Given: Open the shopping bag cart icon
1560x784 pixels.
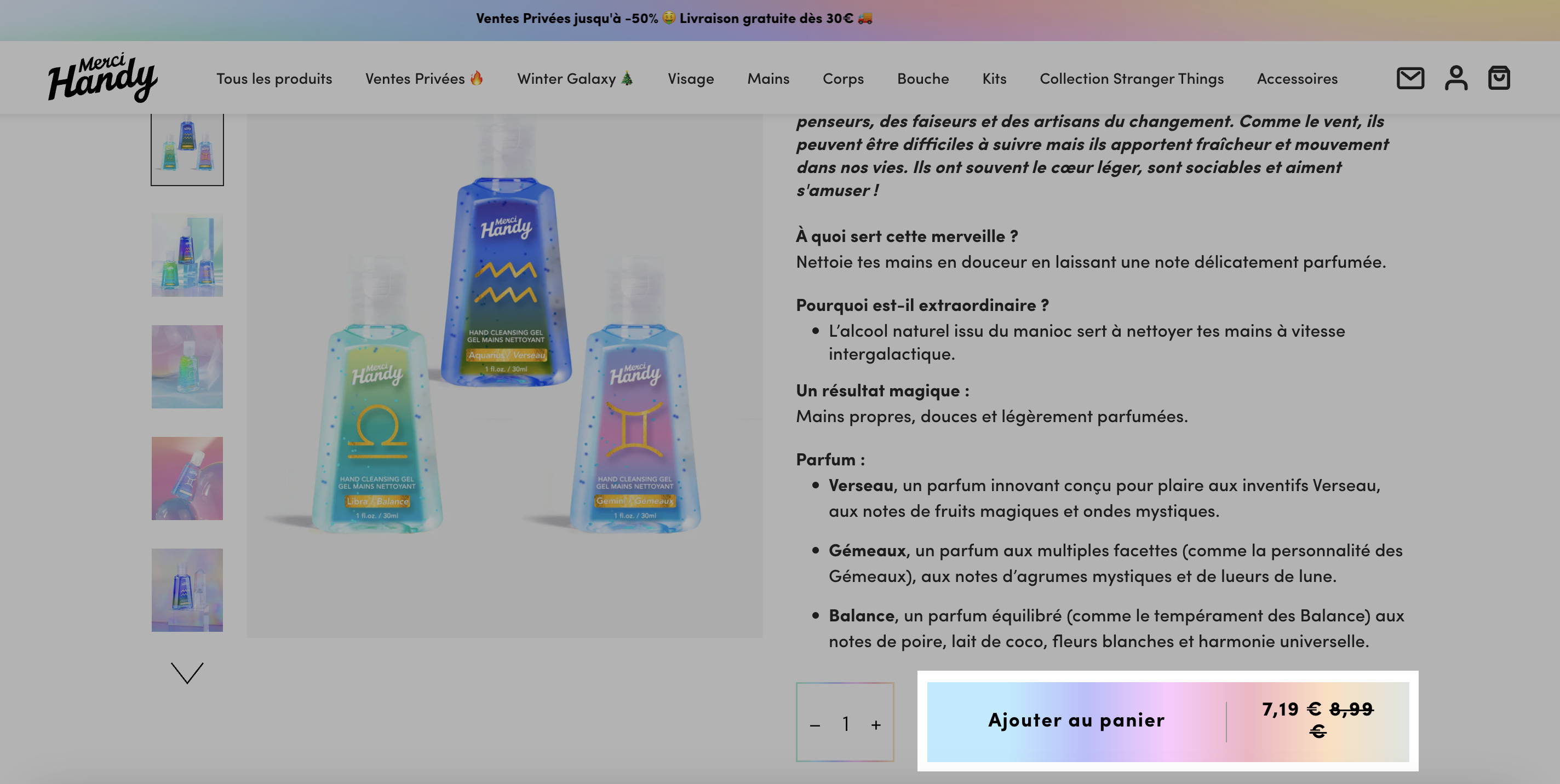Looking at the screenshot, I should coord(1499,78).
